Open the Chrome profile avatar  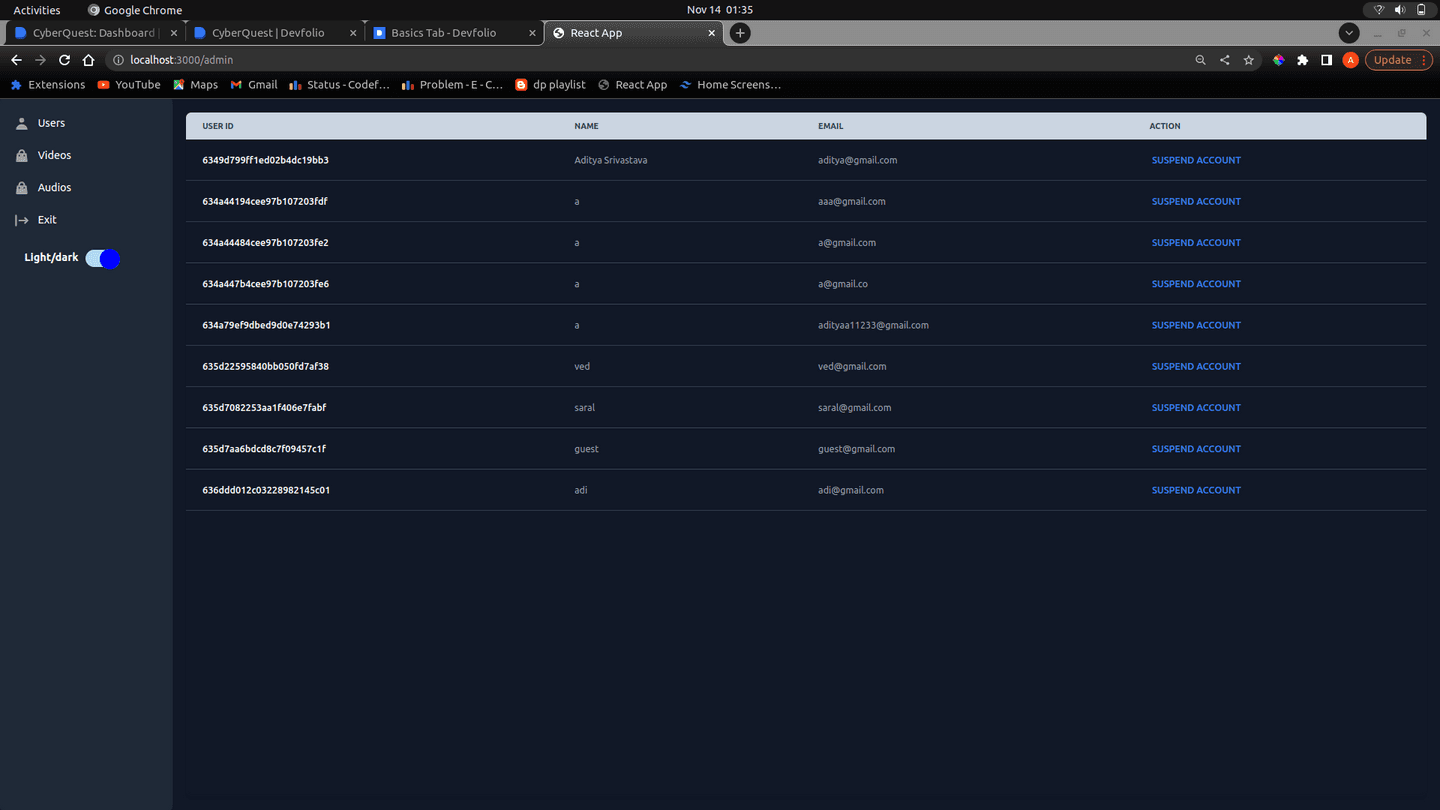coord(1350,60)
